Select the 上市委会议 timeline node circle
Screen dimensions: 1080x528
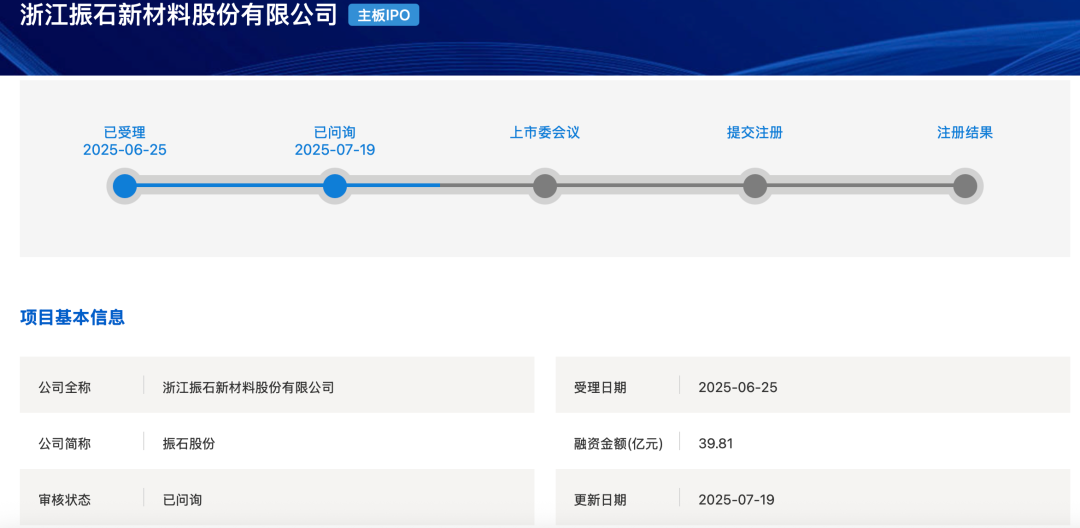[x=545, y=186]
